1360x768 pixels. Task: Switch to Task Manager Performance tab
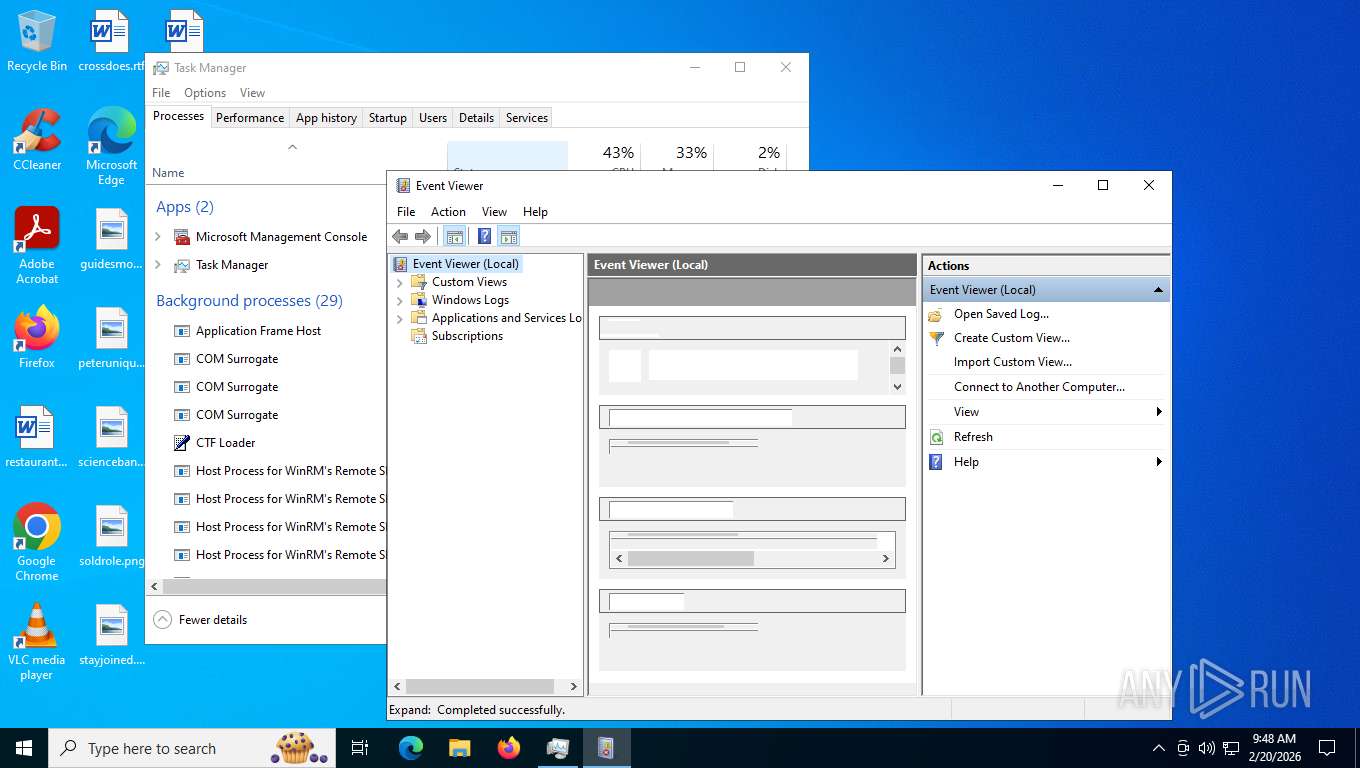[250, 118]
